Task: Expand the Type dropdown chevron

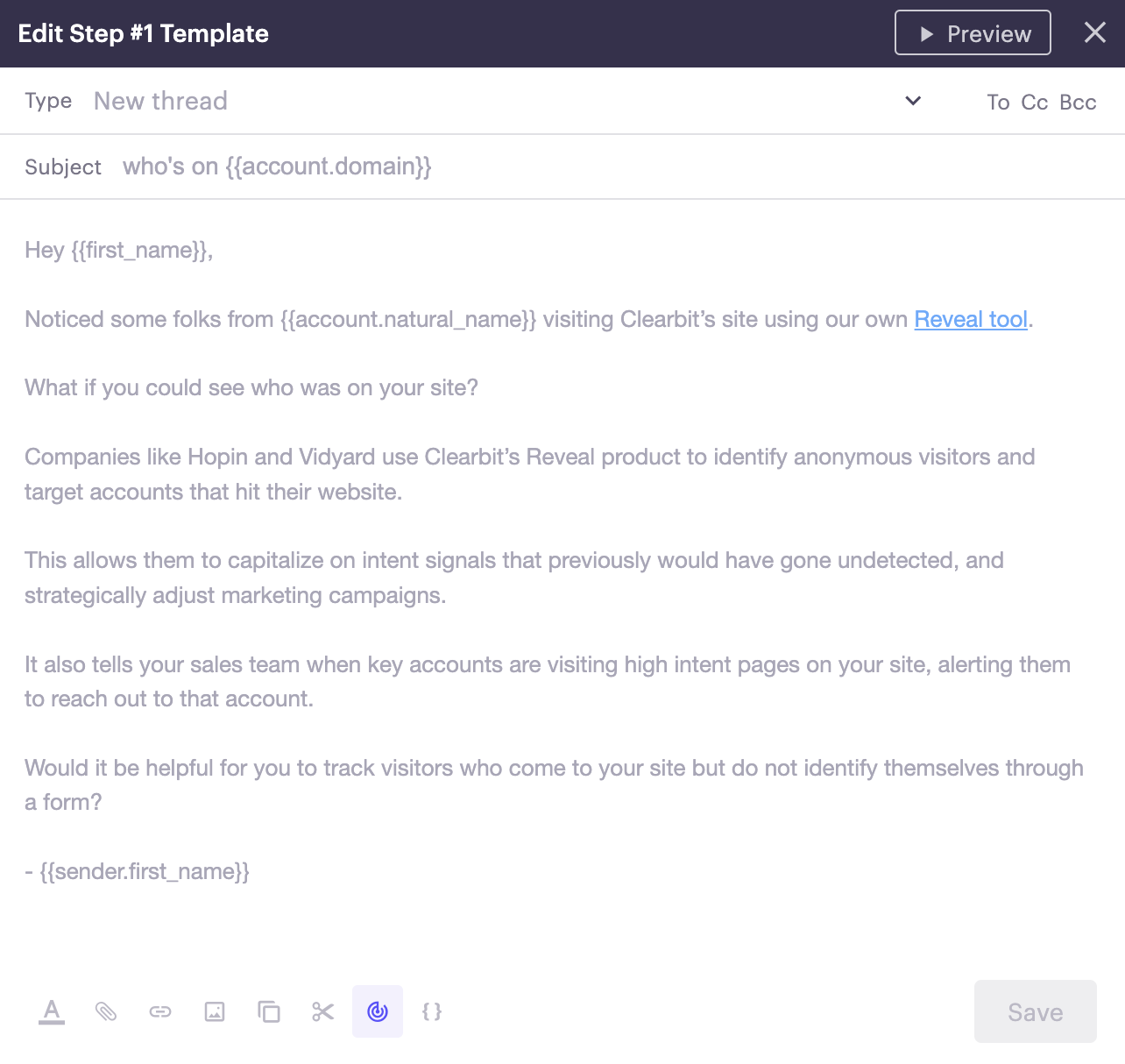Action: pyautogui.click(x=913, y=101)
